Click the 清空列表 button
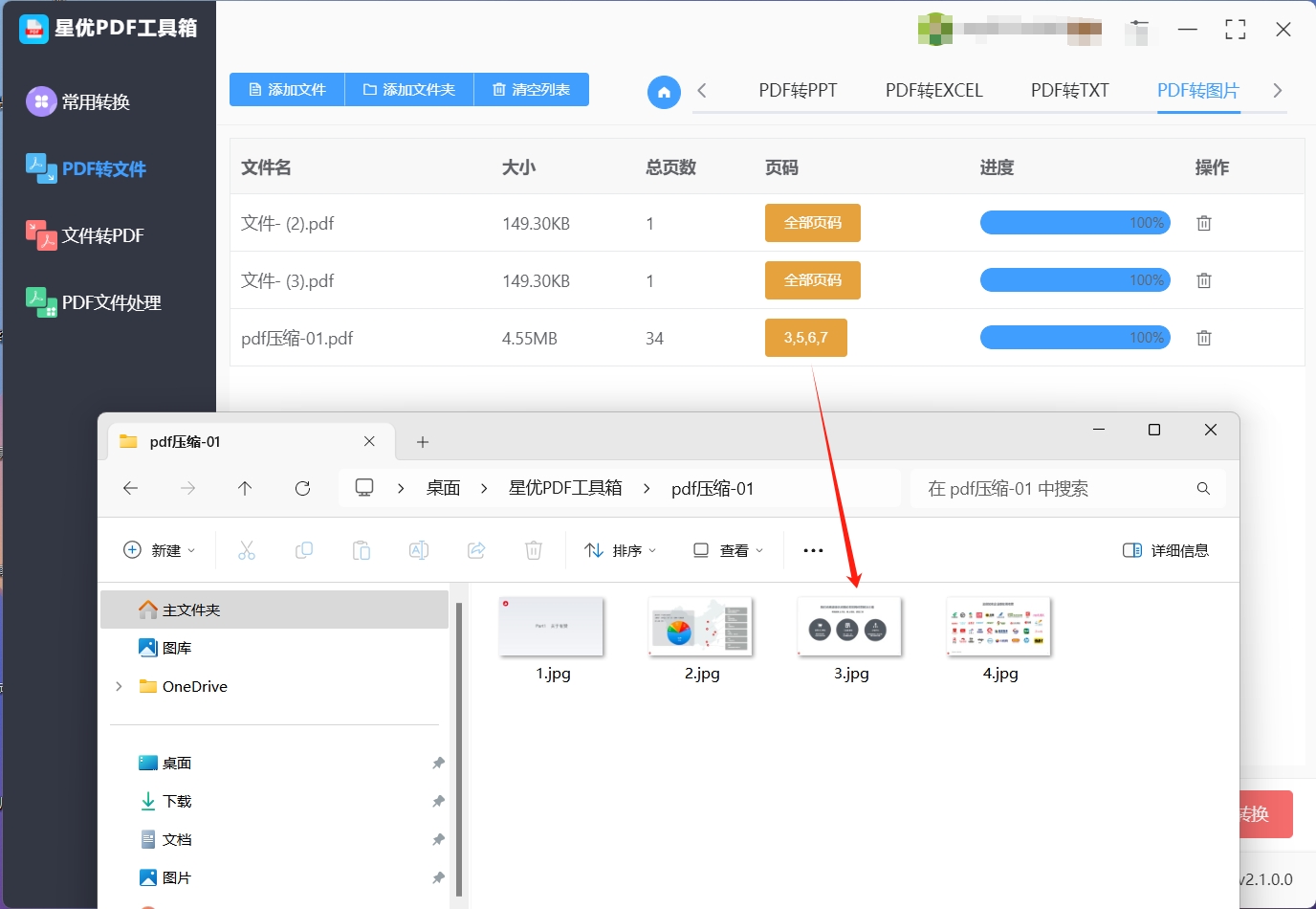This screenshot has height=909, width=1316. pyautogui.click(x=532, y=89)
